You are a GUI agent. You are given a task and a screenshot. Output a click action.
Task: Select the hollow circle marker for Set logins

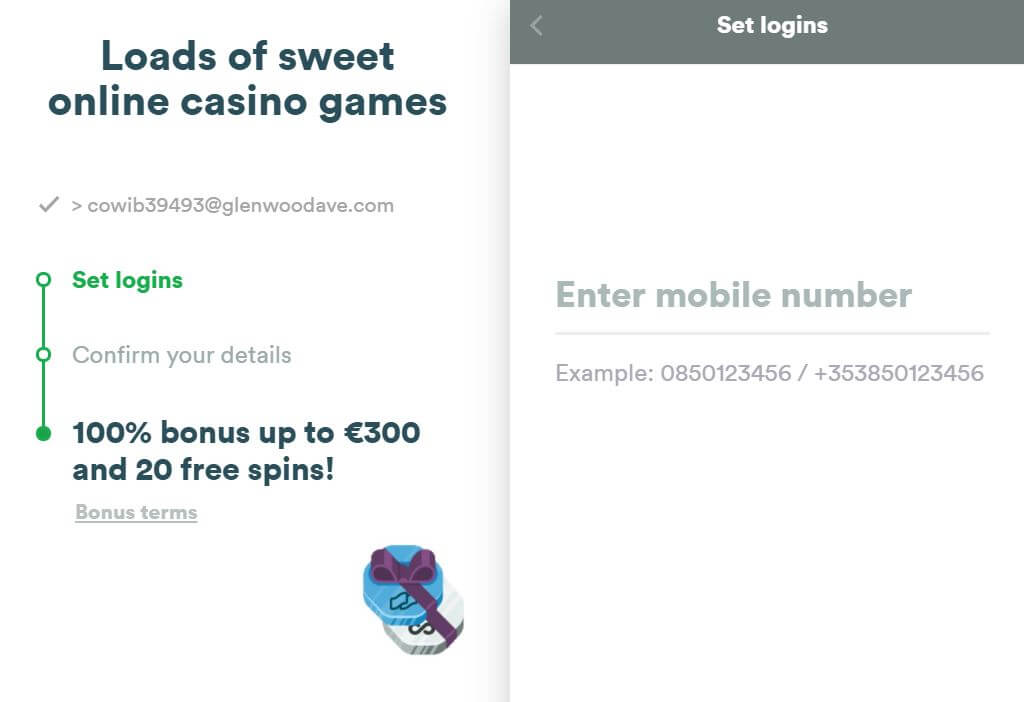pyautogui.click(x=43, y=280)
